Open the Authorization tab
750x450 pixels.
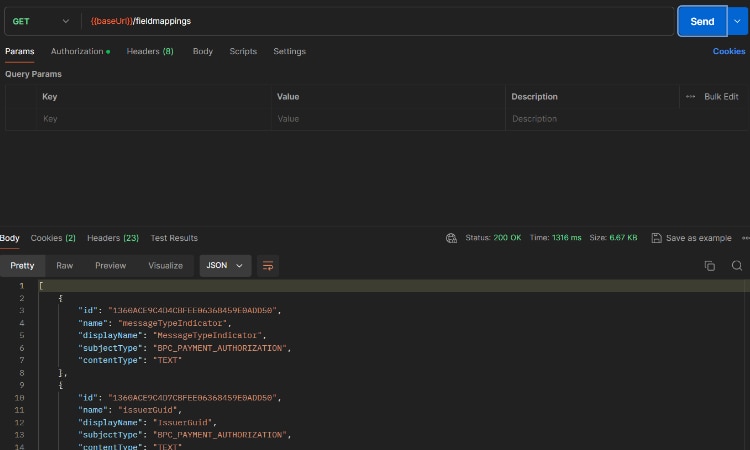(80, 51)
